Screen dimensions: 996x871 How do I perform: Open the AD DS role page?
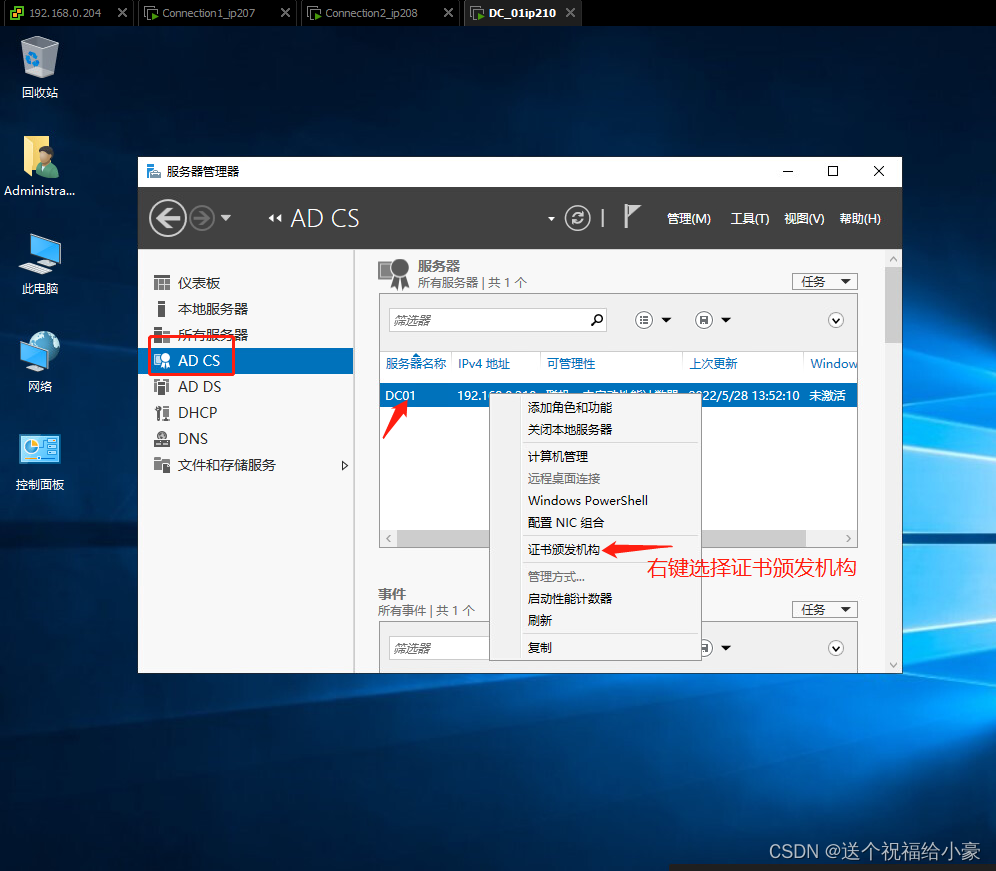(x=197, y=386)
